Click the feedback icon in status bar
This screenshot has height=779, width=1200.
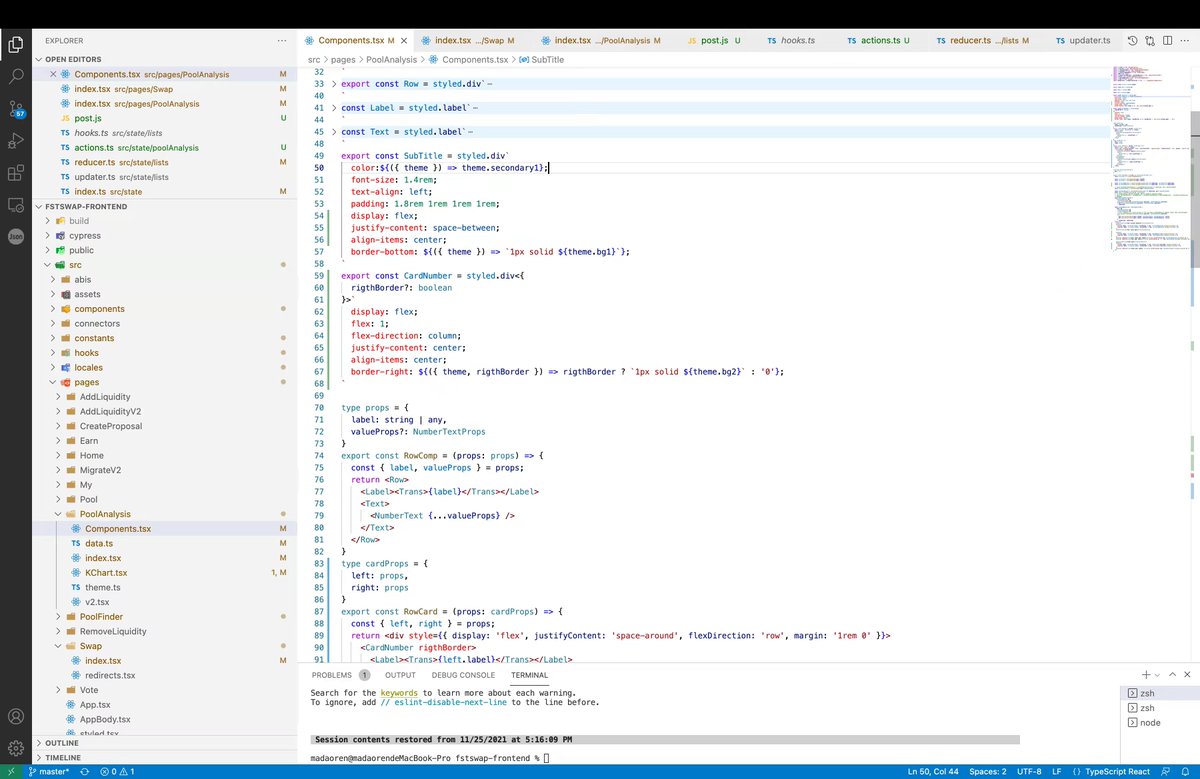coord(1167,772)
